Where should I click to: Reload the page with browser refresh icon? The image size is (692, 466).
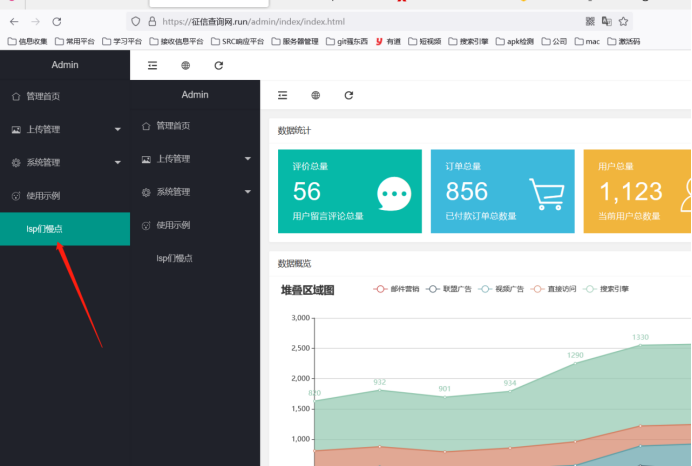point(56,22)
